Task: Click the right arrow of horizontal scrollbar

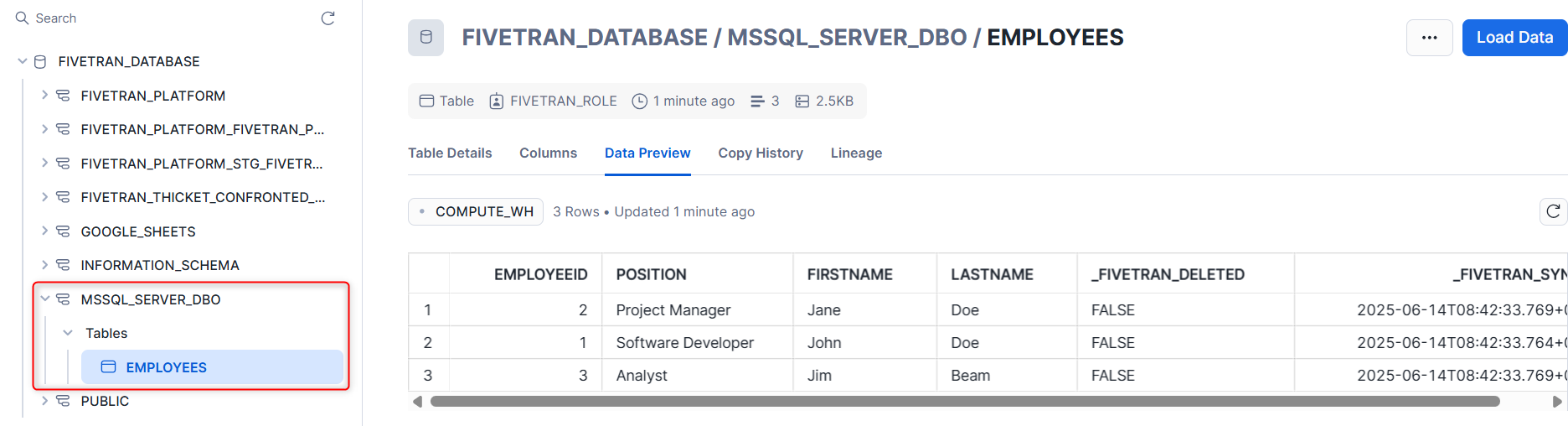Action: pos(1557,402)
